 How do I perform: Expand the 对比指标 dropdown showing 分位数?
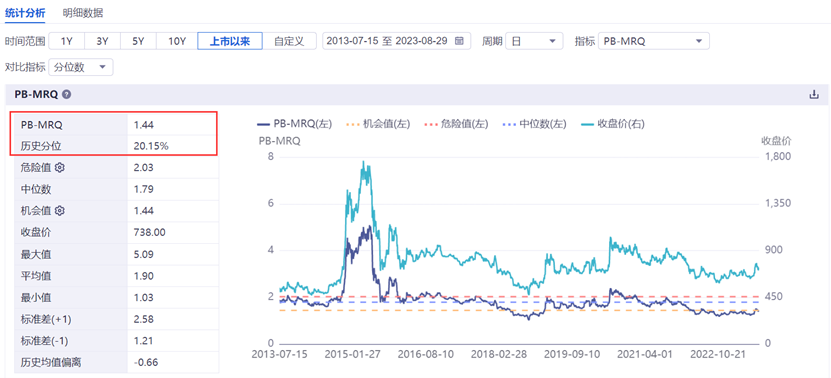[81, 67]
